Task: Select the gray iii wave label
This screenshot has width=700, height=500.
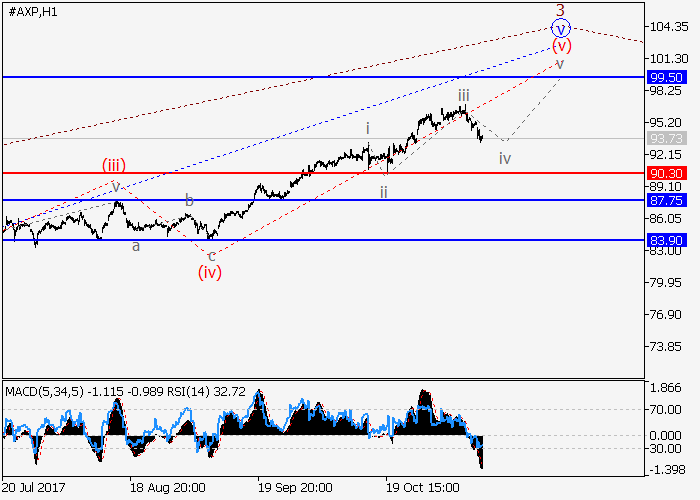Action: coord(464,95)
